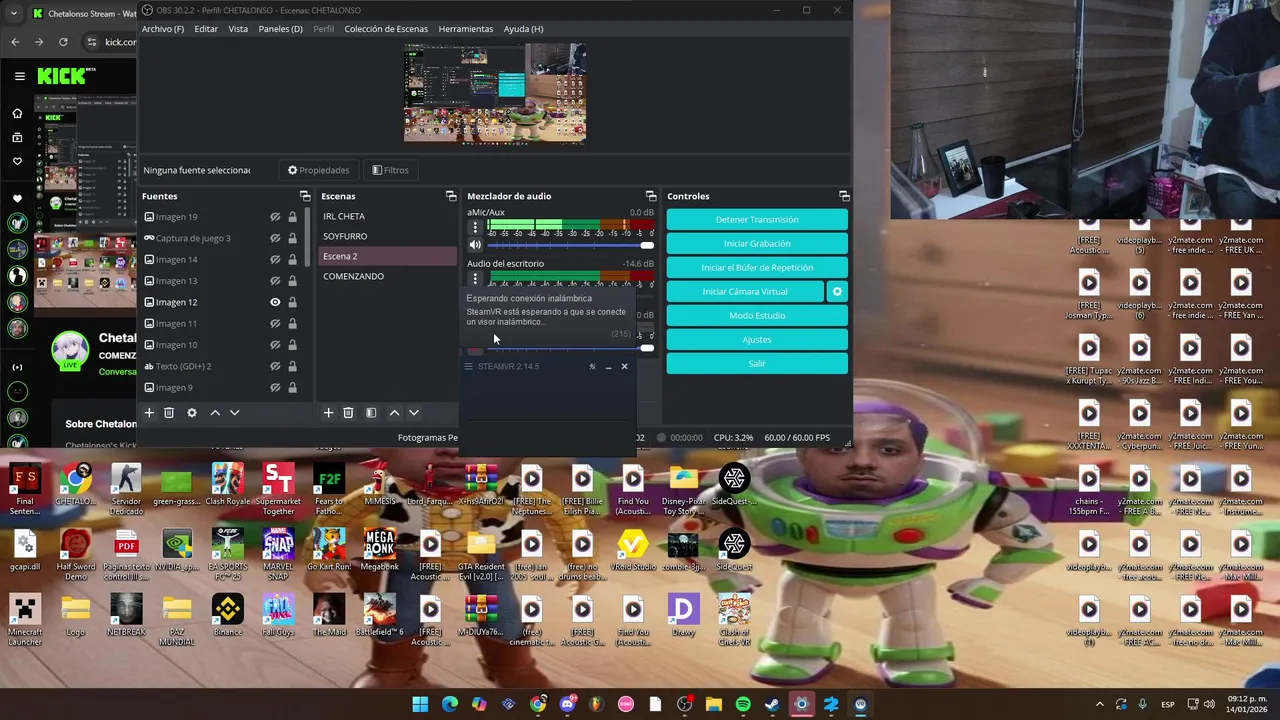Show the Imagen 14 source

pos(275,259)
